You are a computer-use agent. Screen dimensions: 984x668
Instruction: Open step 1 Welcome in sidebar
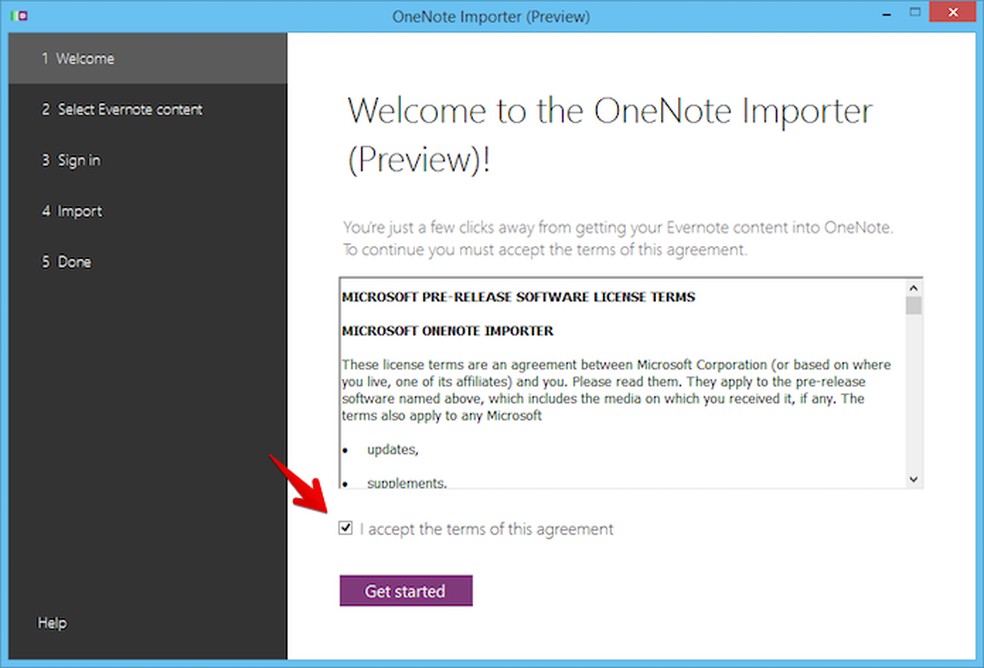[148, 58]
